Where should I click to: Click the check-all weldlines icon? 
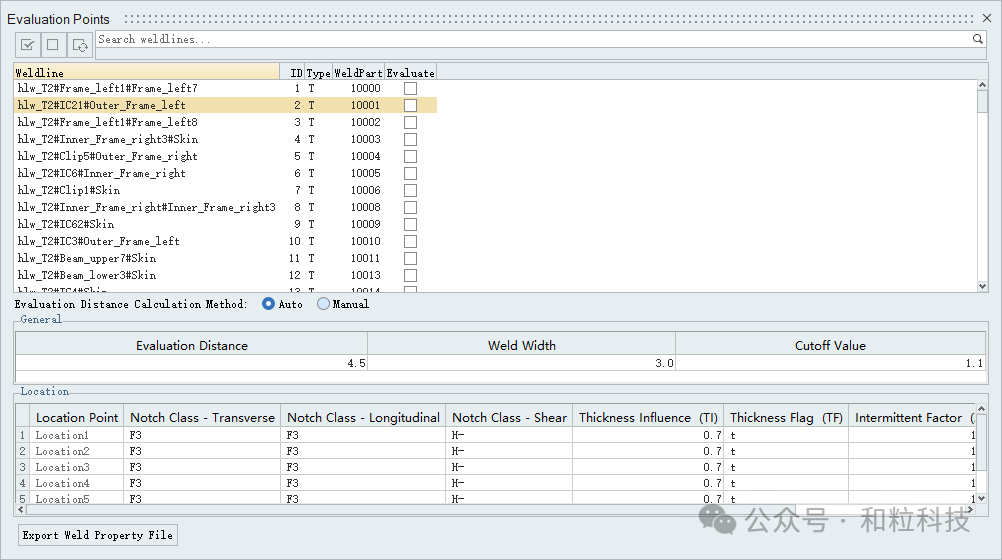point(28,45)
